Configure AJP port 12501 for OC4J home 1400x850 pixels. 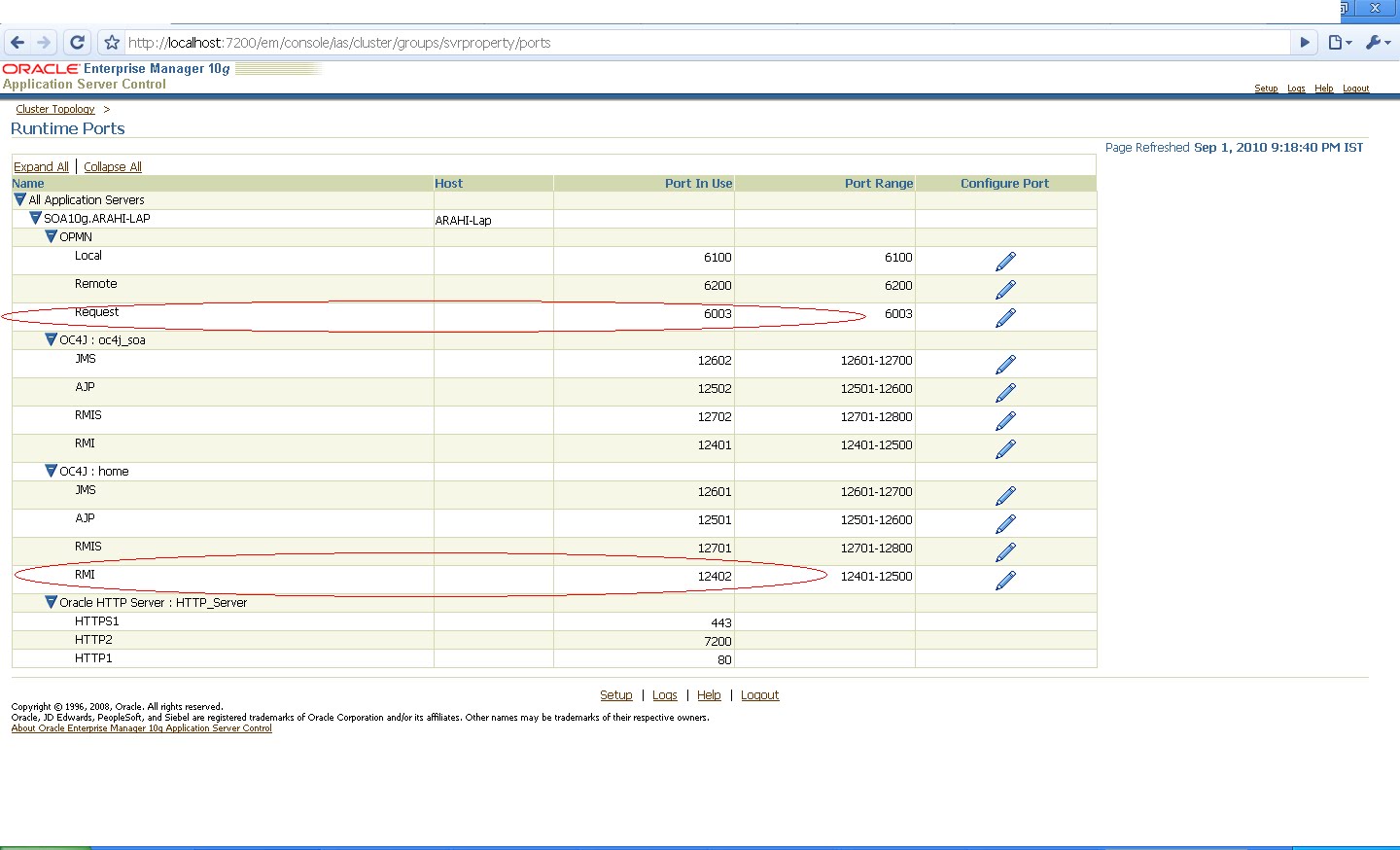pyautogui.click(x=1005, y=523)
